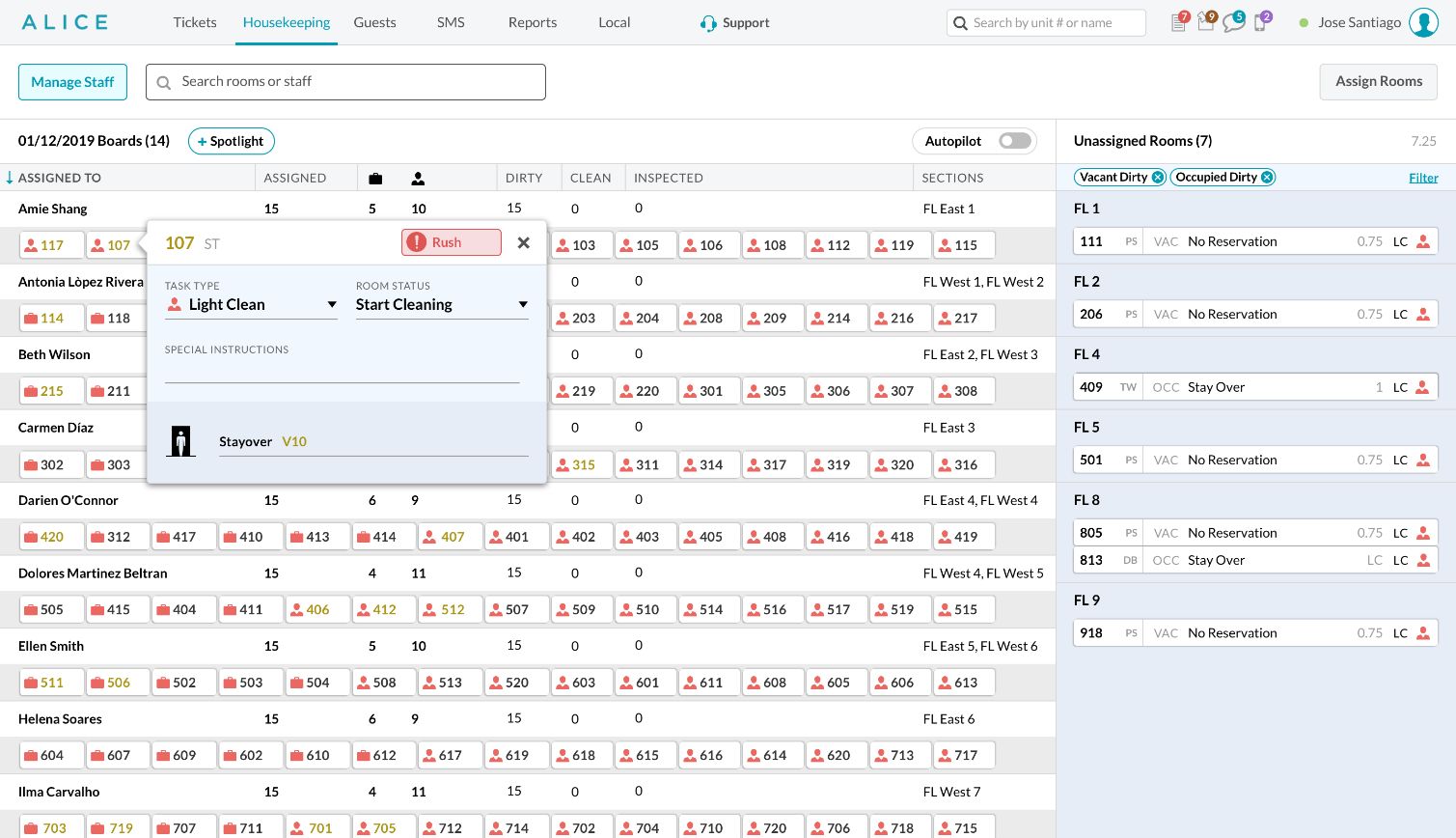Open Jose Santiago's profile avatar
The height and width of the screenshot is (838, 1456).
pos(1423,22)
